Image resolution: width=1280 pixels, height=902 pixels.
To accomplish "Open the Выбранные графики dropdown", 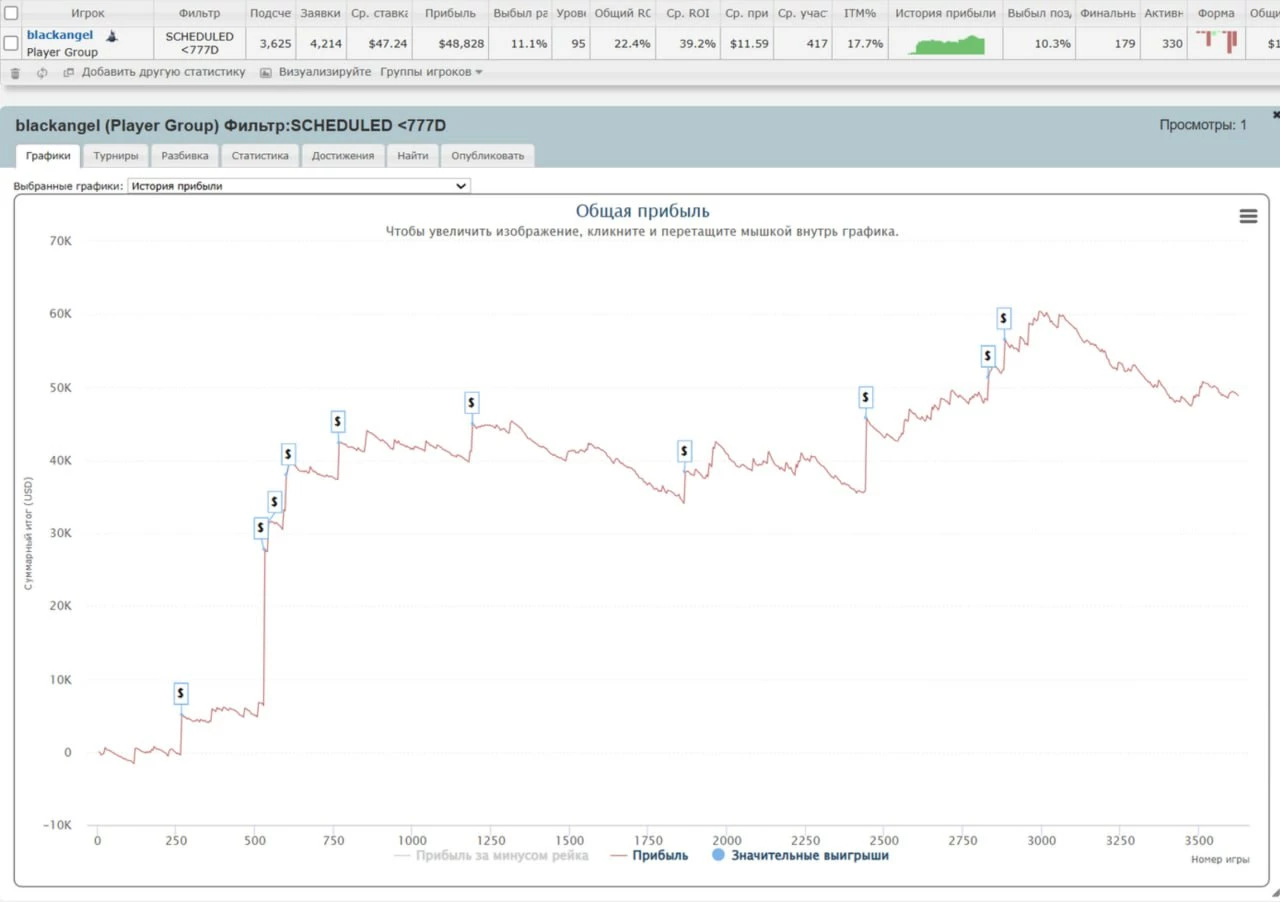I will [x=298, y=186].
